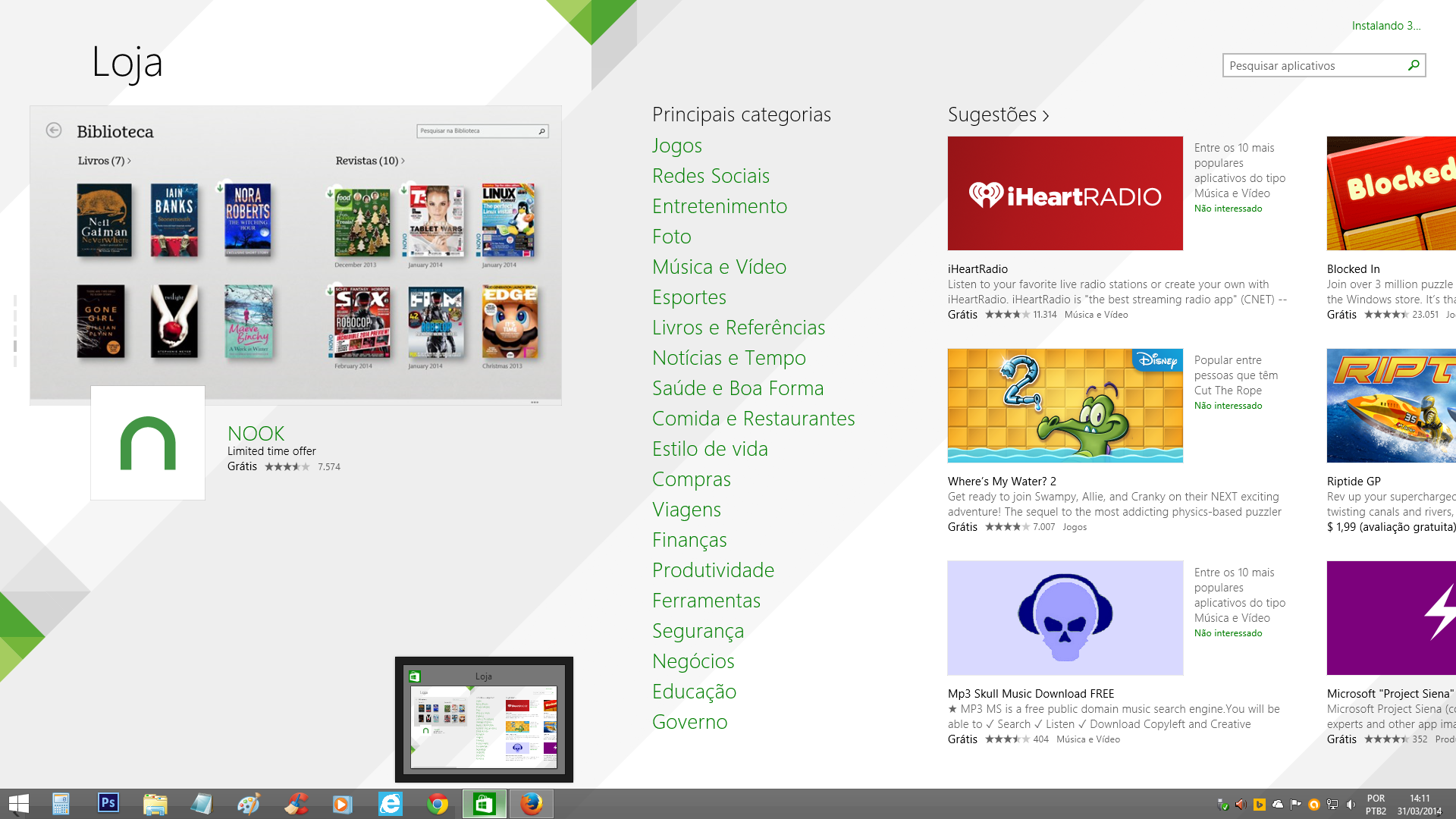The width and height of the screenshot is (1456, 819).
Task: Click the search magnifier icon in Pesquisar aplicativos
Action: tap(1414, 65)
